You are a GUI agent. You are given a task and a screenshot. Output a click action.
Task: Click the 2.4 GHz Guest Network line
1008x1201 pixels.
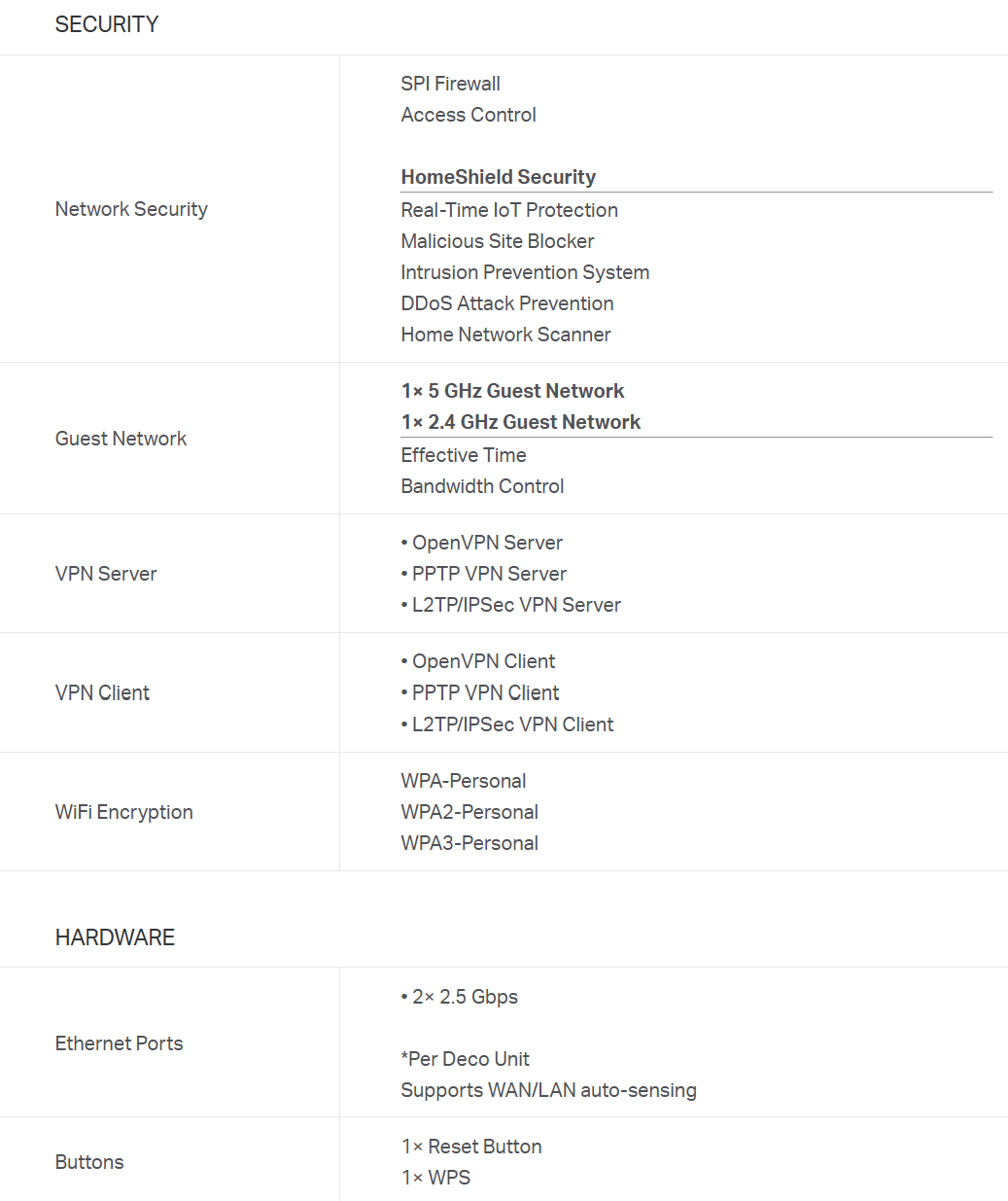[x=521, y=422]
